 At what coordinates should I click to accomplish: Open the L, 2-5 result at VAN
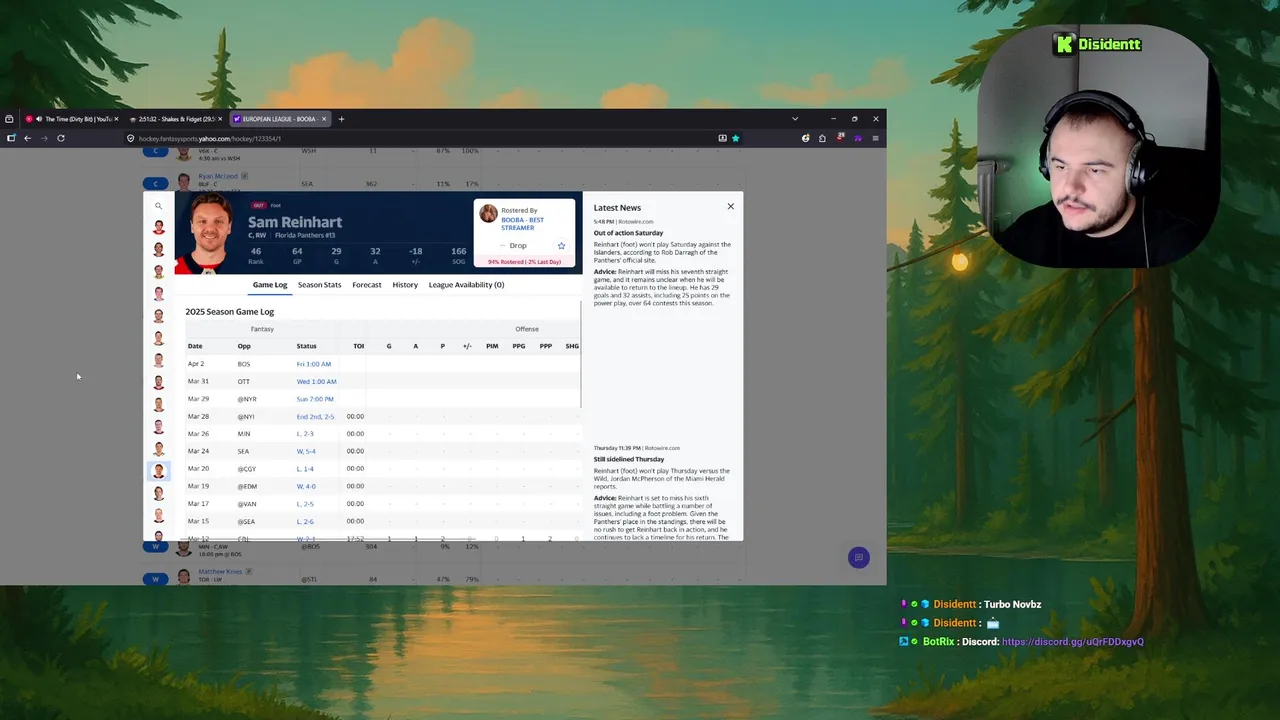[305, 504]
